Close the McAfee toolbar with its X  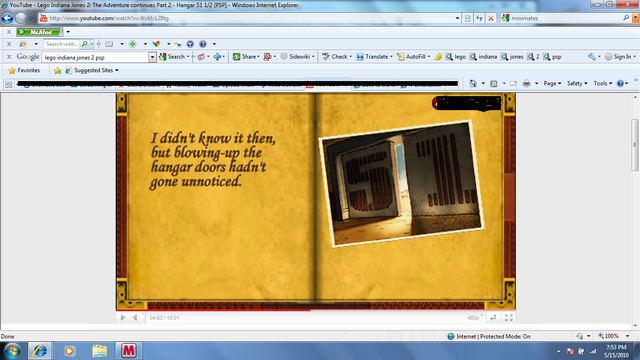[9, 32]
